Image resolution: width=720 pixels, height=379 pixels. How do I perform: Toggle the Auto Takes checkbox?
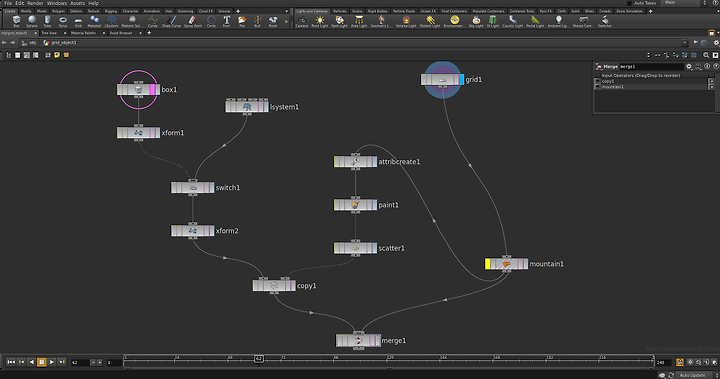(629, 3)
